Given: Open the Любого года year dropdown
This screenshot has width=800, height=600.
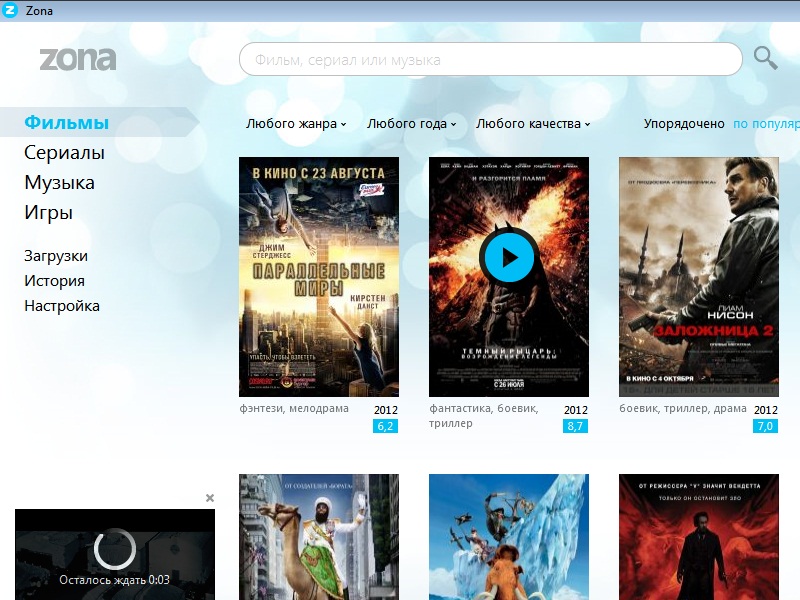Looking at the screenshot, I should click(x=411, y=123).
